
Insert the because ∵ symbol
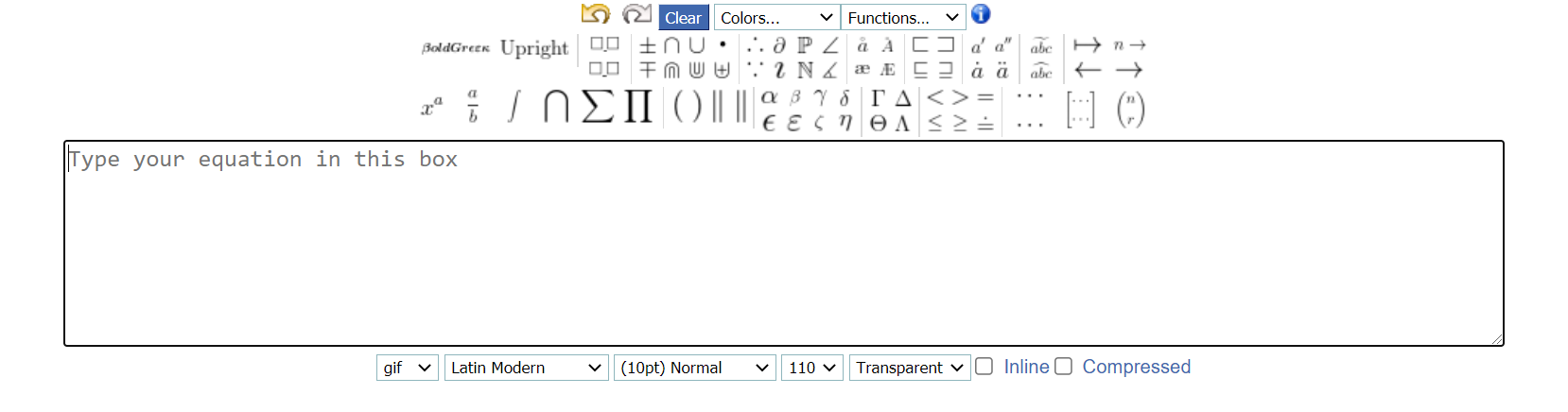tap(755, 70)
